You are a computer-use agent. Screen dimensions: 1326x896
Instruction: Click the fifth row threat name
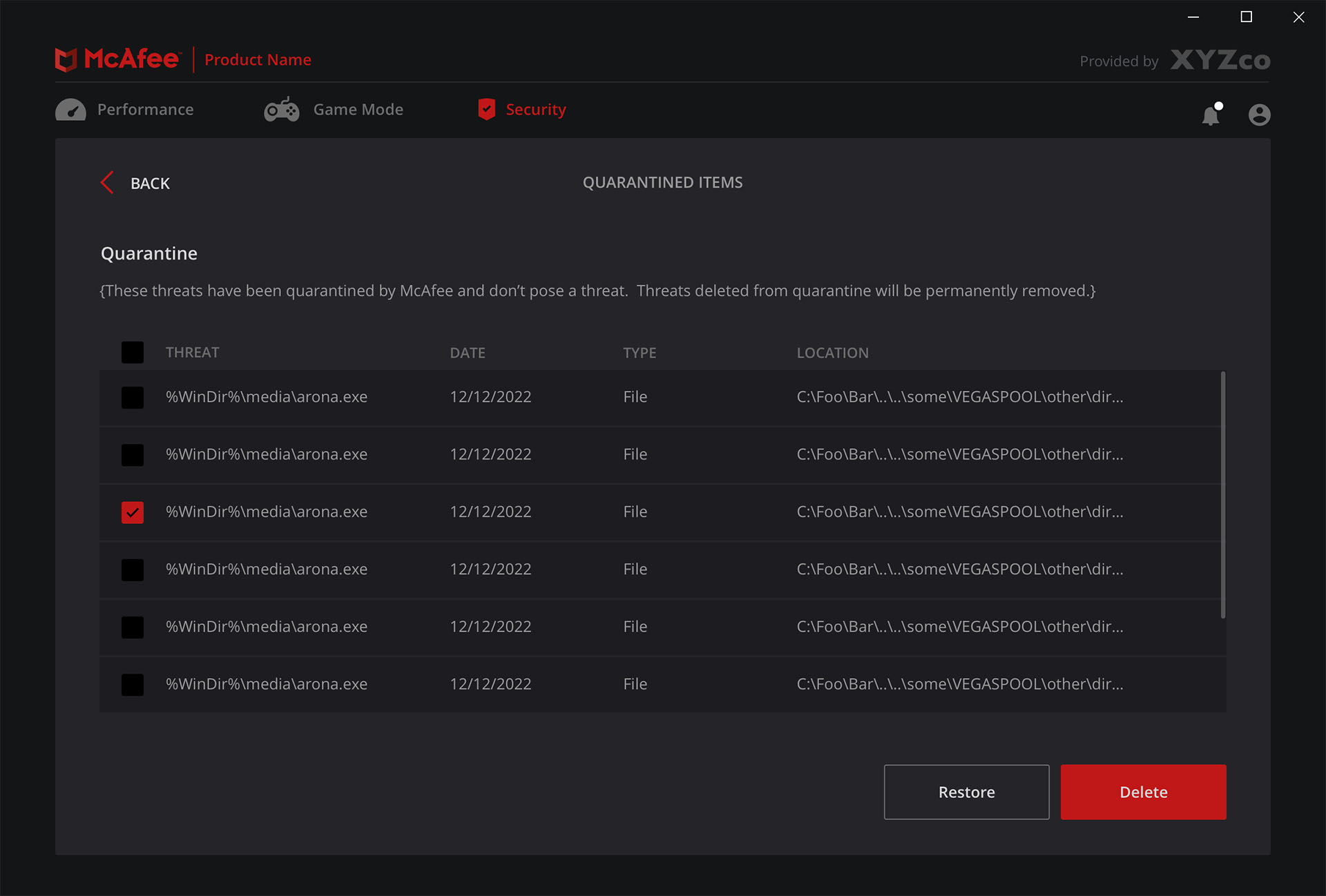click(x=267, y=626)
